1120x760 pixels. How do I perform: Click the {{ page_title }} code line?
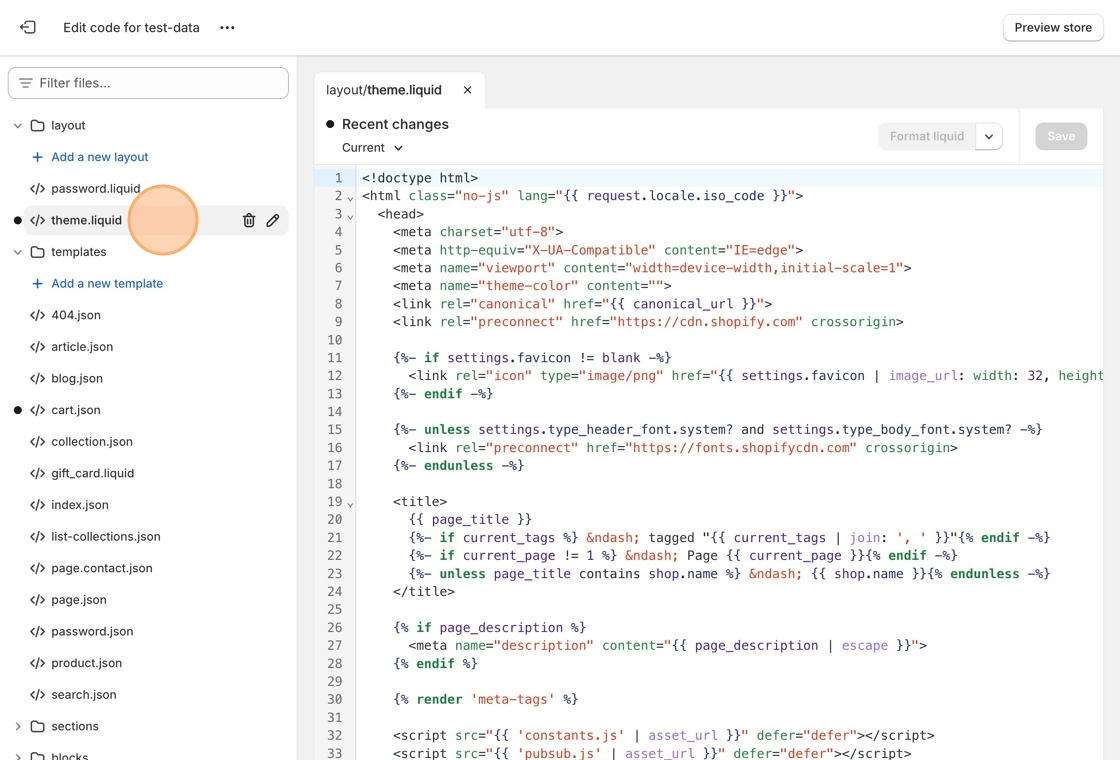(x=470, y=519)
